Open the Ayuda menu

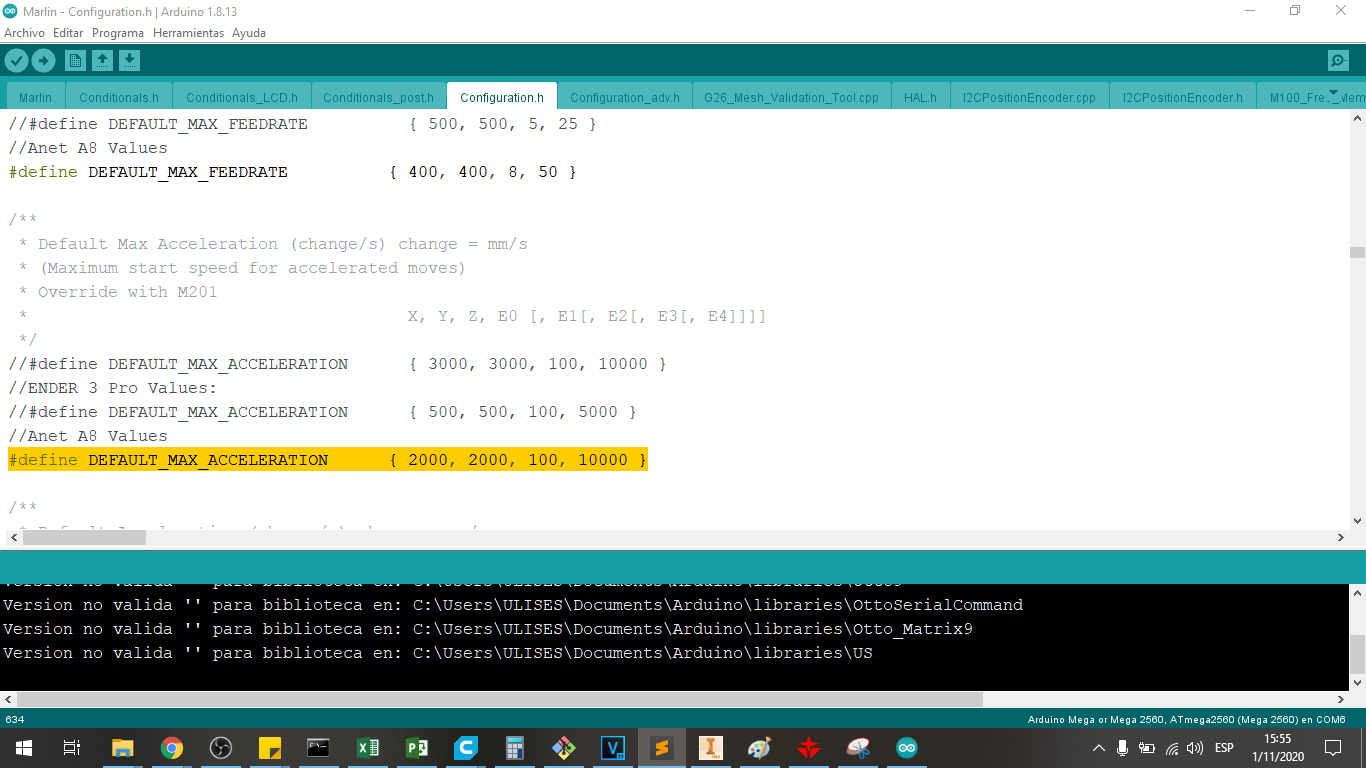(x=249, y=33)
